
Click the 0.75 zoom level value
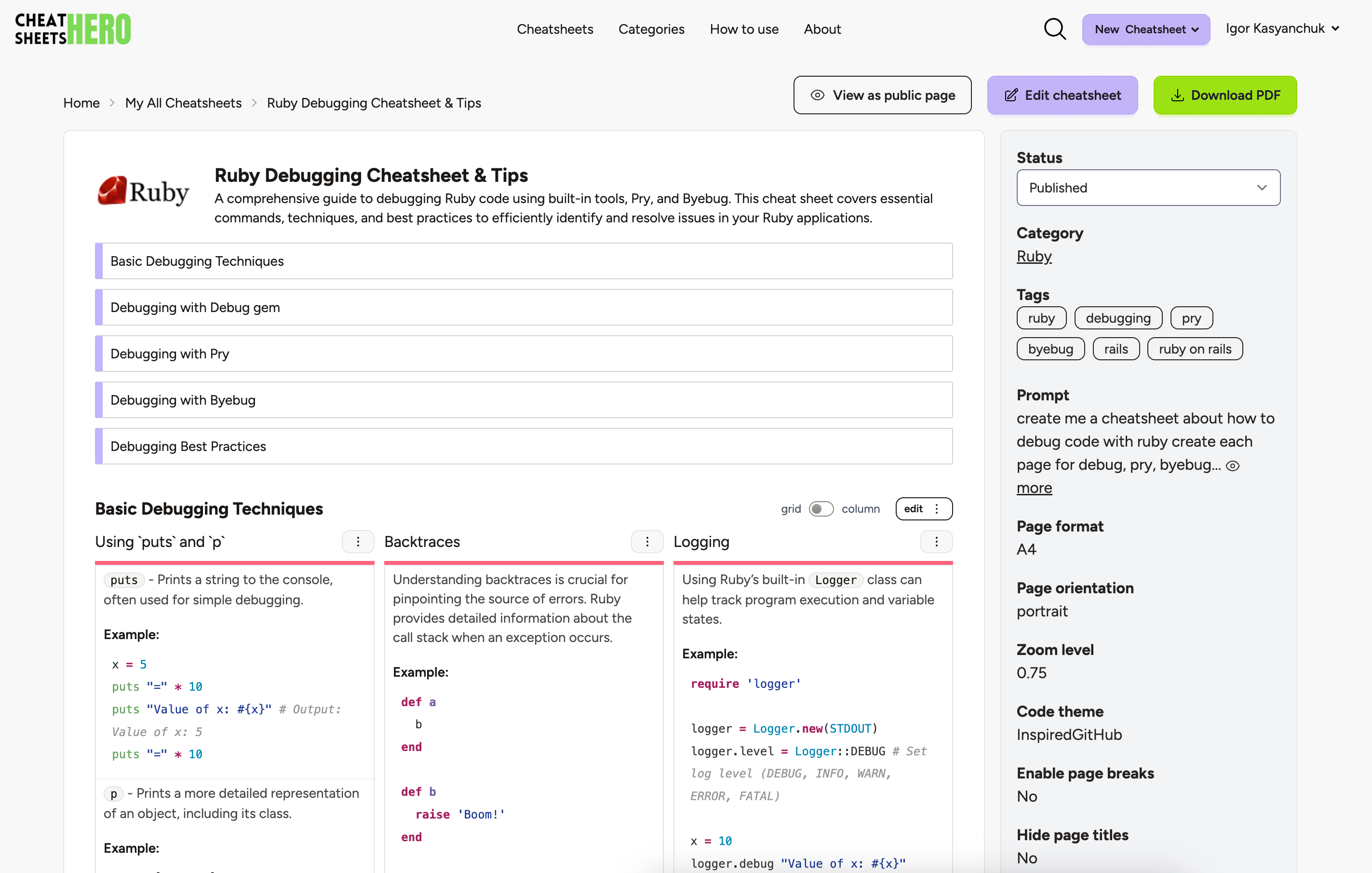(x=1031, y=673)
